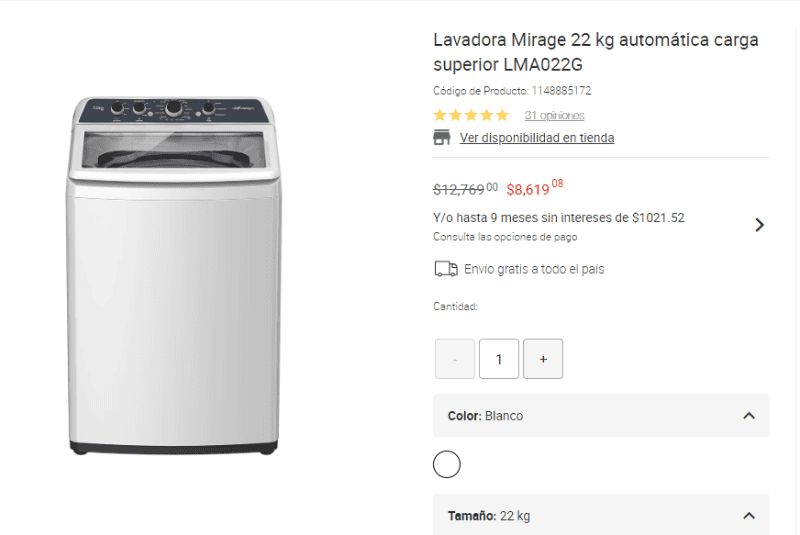Screen dimensions: 800x535
Task: Click Consulta las opciones de pago
Action: (505, 237)
